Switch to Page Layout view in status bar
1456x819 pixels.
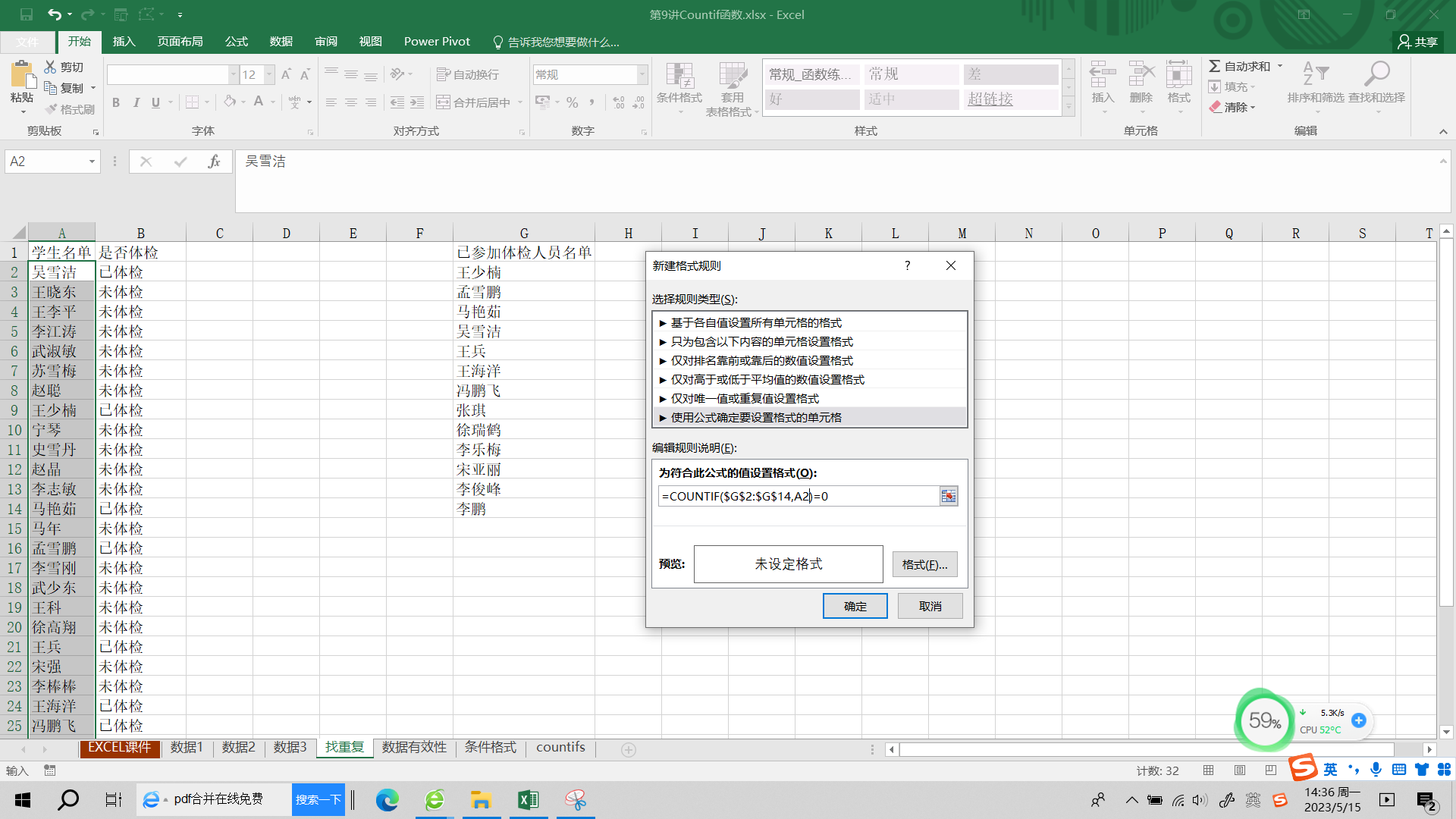(1240, 770)
